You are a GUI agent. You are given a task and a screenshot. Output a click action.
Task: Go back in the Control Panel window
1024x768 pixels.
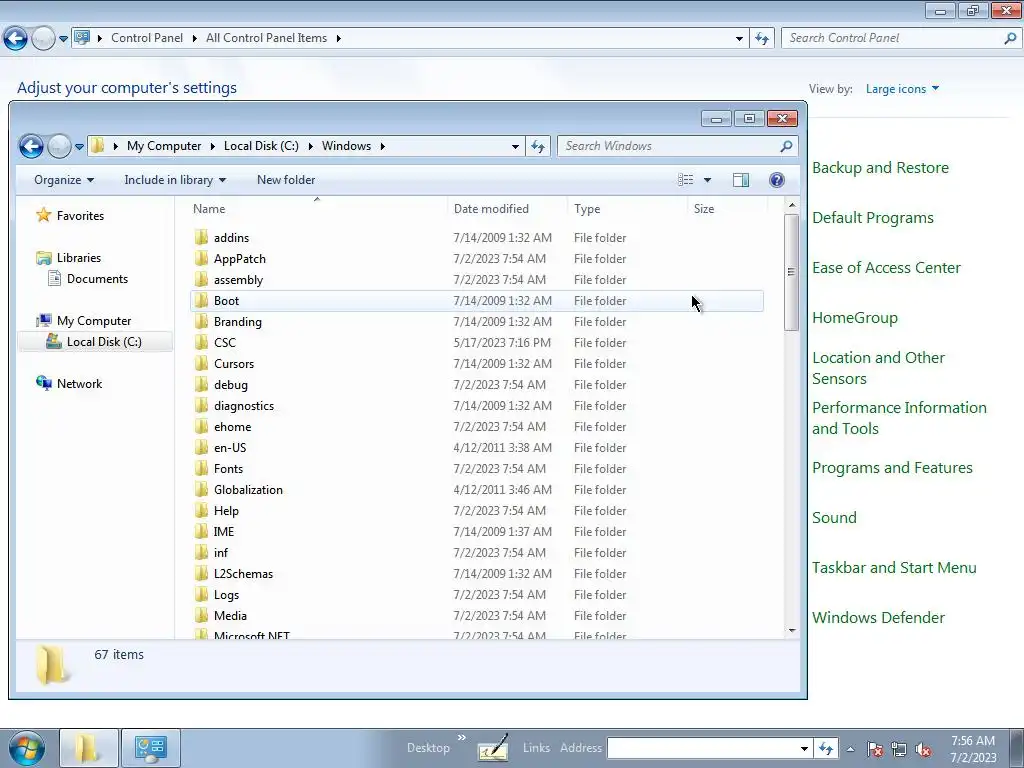coord(16,39)
